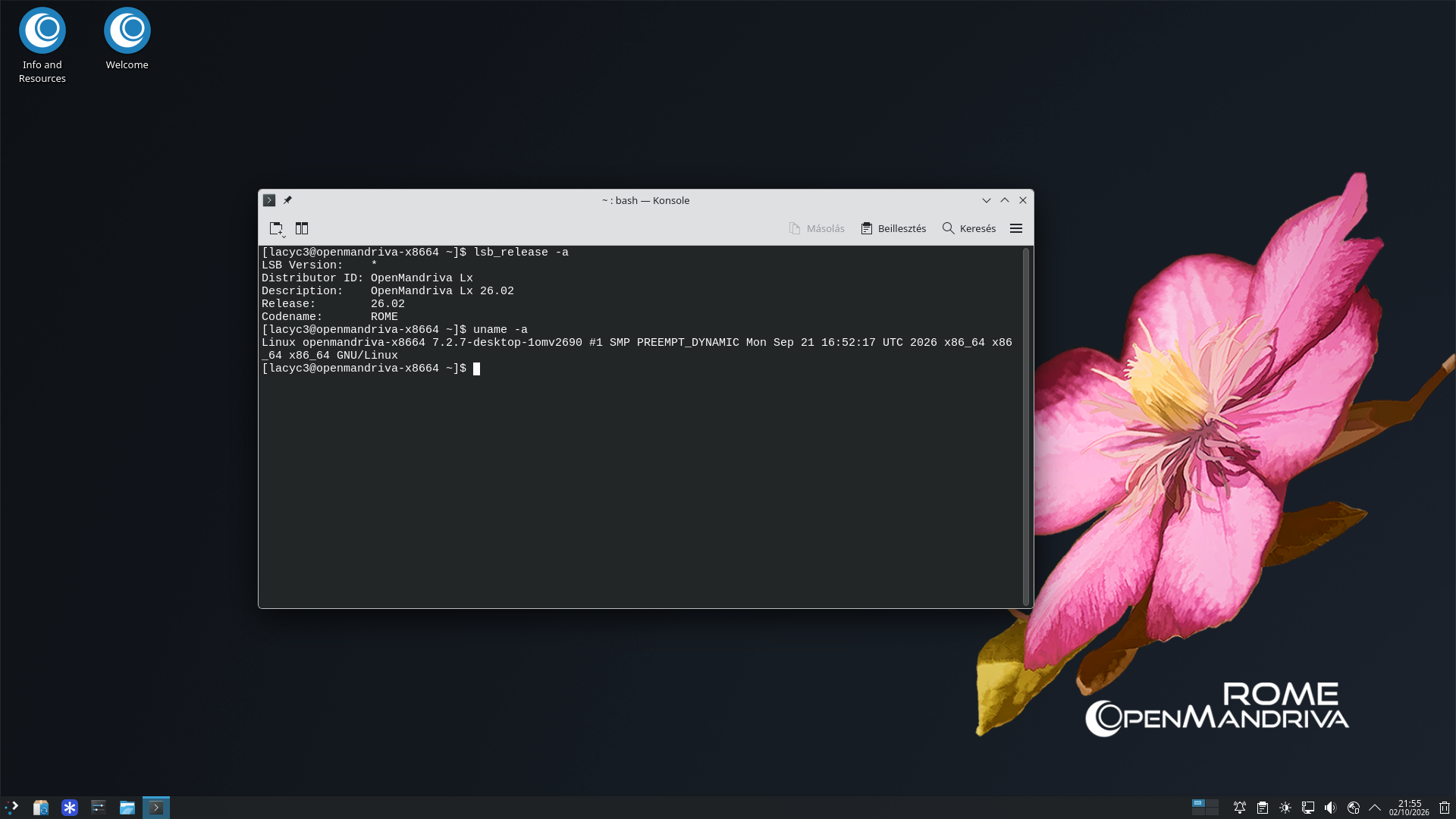Click the 'Distributor ID: OpenMandriva Lx' line
Viewport: 1456px width, 819px height.
pyautogui.click(x=367, y=278)
